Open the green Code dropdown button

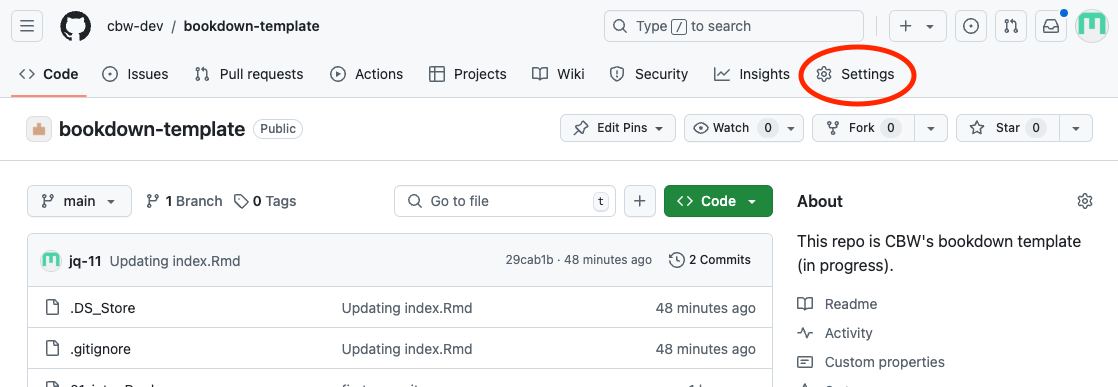pyautogui.click(x=718, y=201)
